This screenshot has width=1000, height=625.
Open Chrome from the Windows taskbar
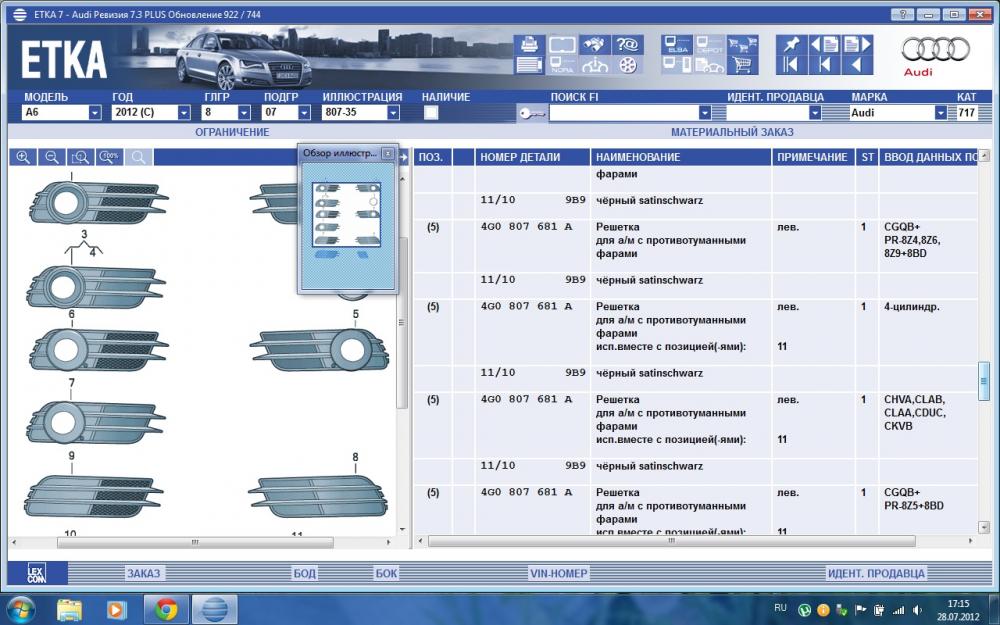[166, 610]
